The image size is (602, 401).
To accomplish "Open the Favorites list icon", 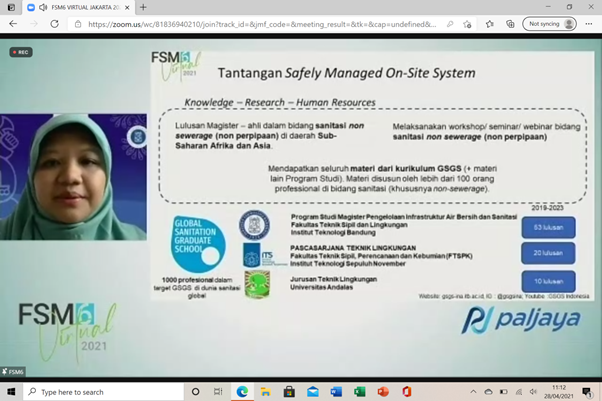I will (490, 24).
